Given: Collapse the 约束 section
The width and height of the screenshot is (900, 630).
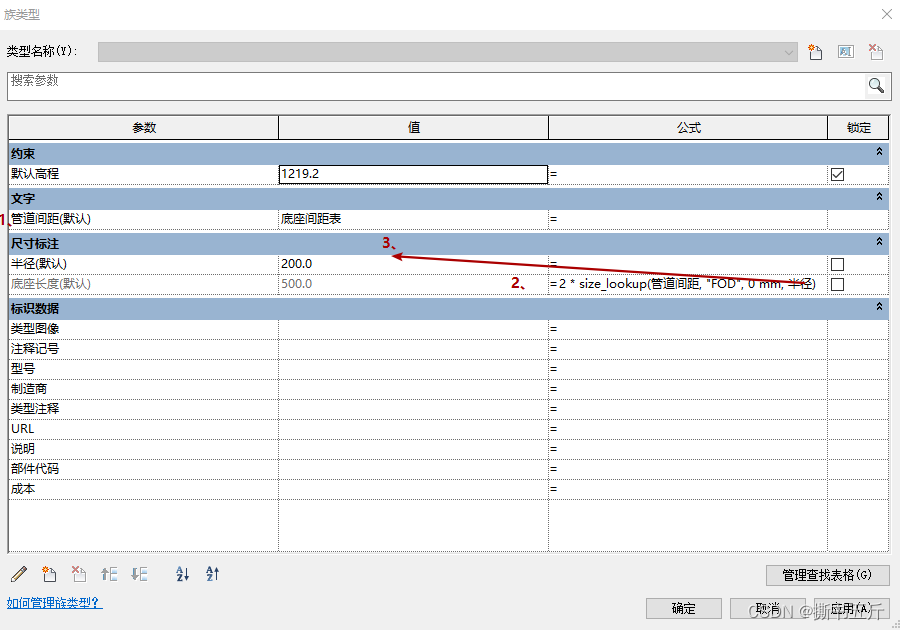Looking at the screenshot, I should tap(877, 153).
